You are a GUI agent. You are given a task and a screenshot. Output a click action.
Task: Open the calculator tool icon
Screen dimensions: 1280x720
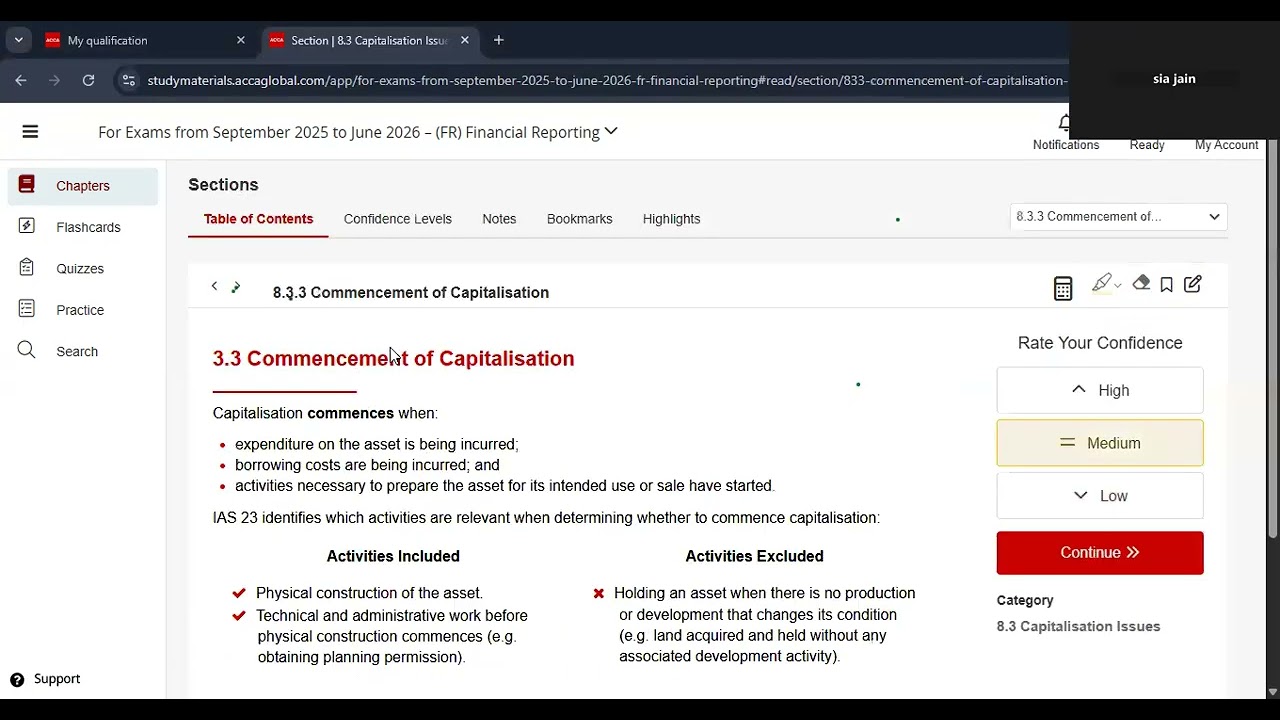(1063, 288)
